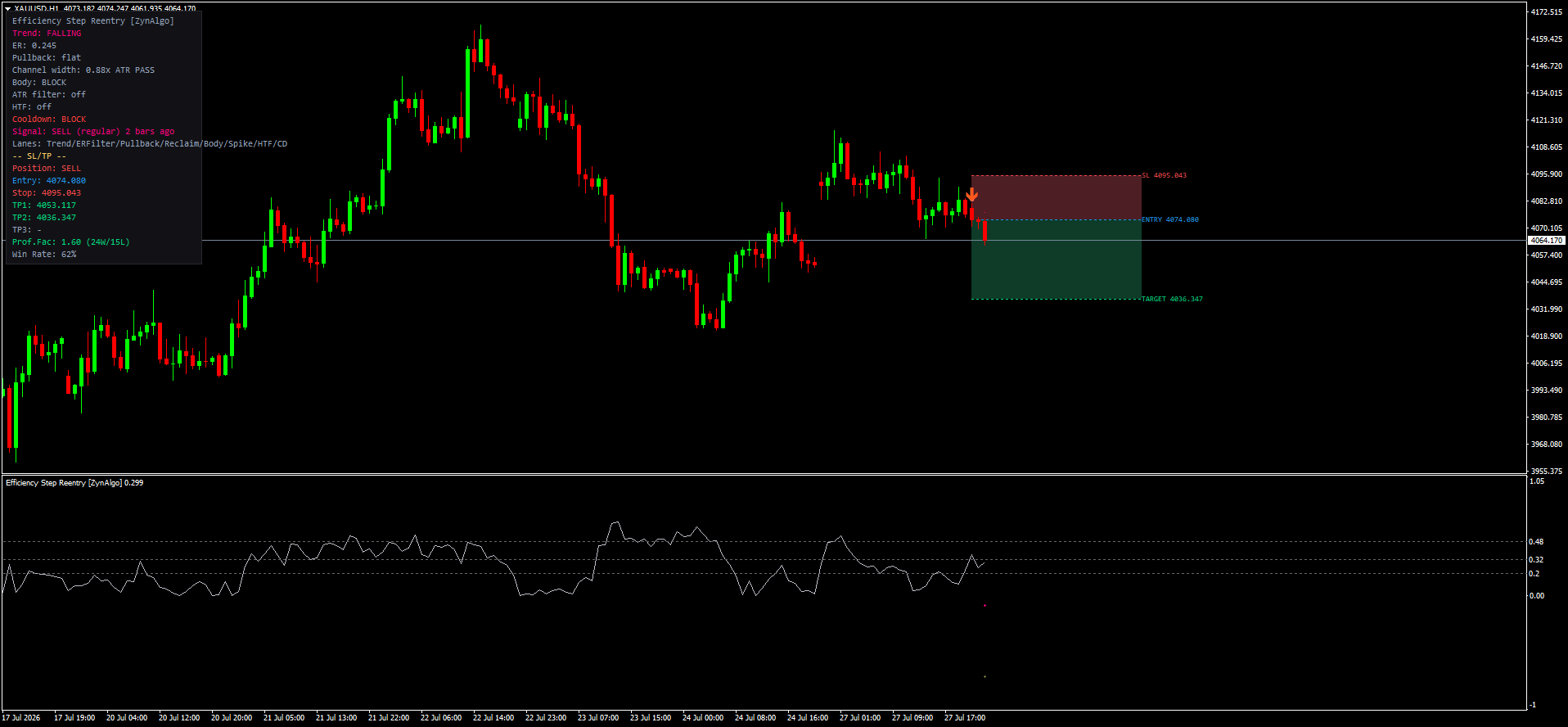This screenshot has width=1568, height=727.
Task: Select the red stop-loss zone rectangle
Action: 1056,197
